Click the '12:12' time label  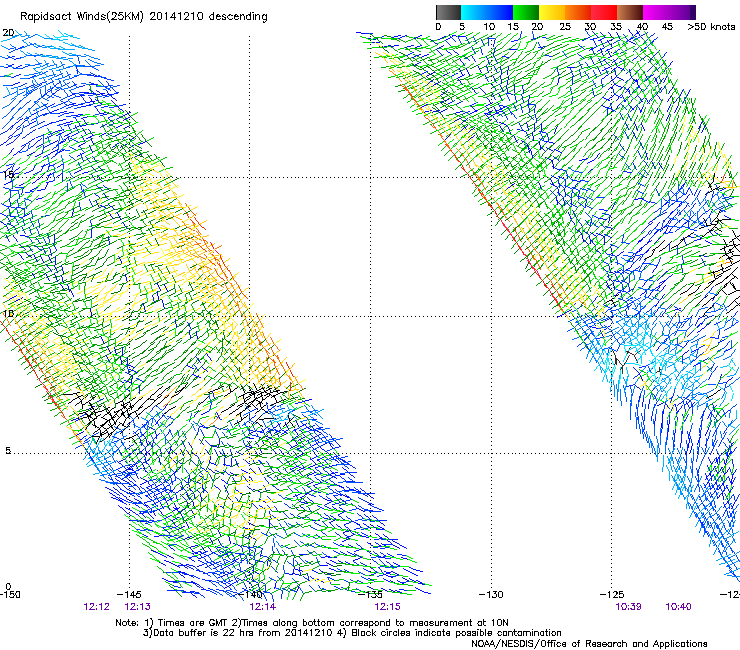tap(96, 607)
